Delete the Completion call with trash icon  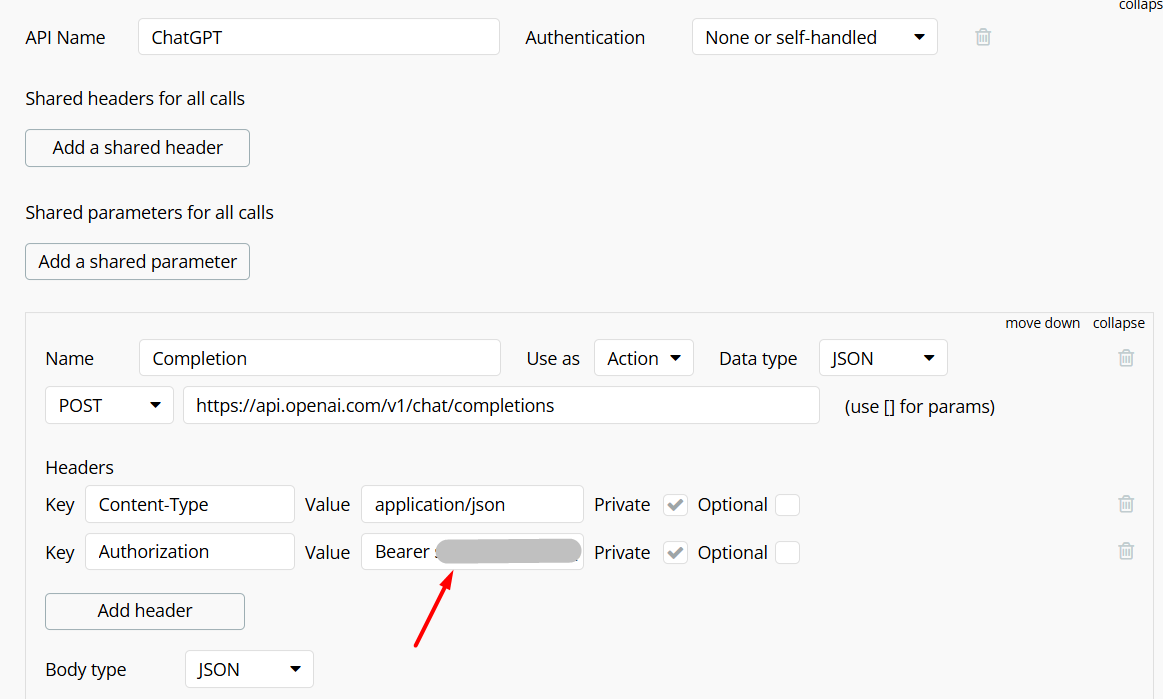pyautogui.click(x=1126, y=358)
